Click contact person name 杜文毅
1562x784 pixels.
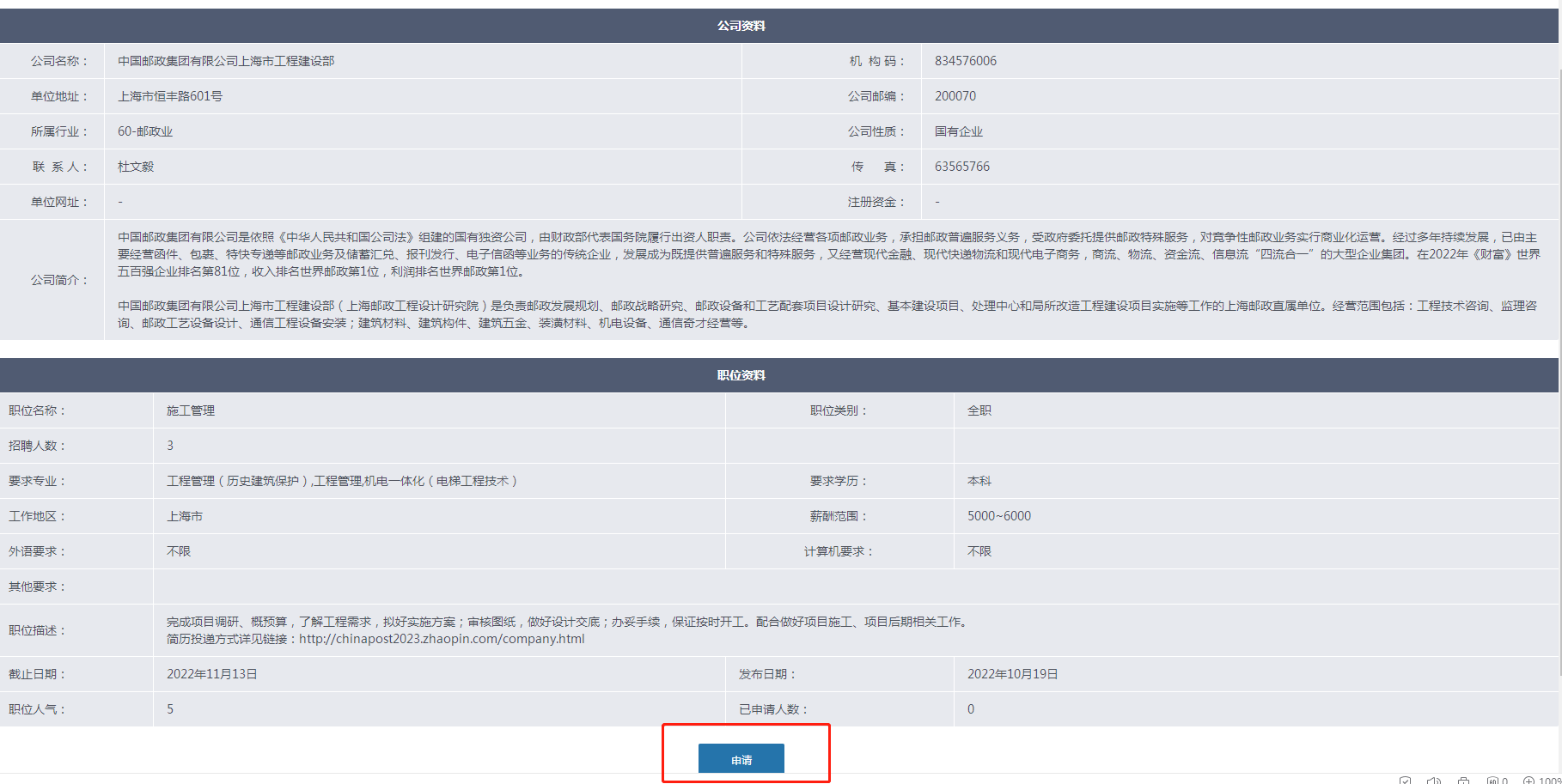[136, 167]
